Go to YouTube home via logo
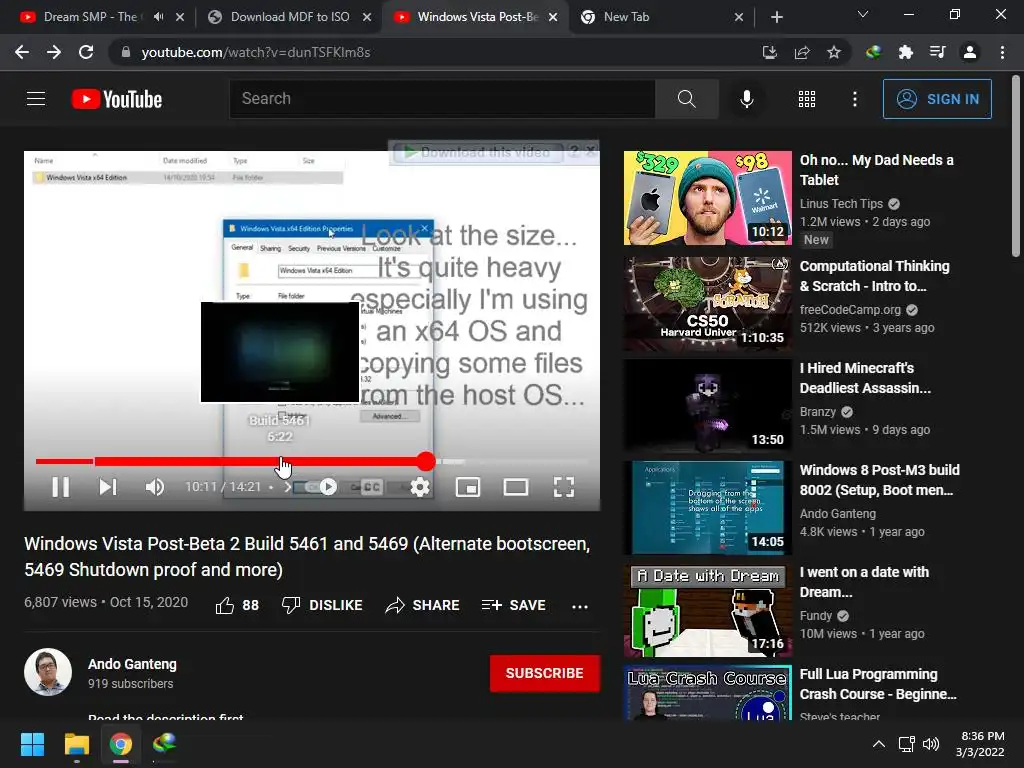1024x768 pixels. coord(117,99)
